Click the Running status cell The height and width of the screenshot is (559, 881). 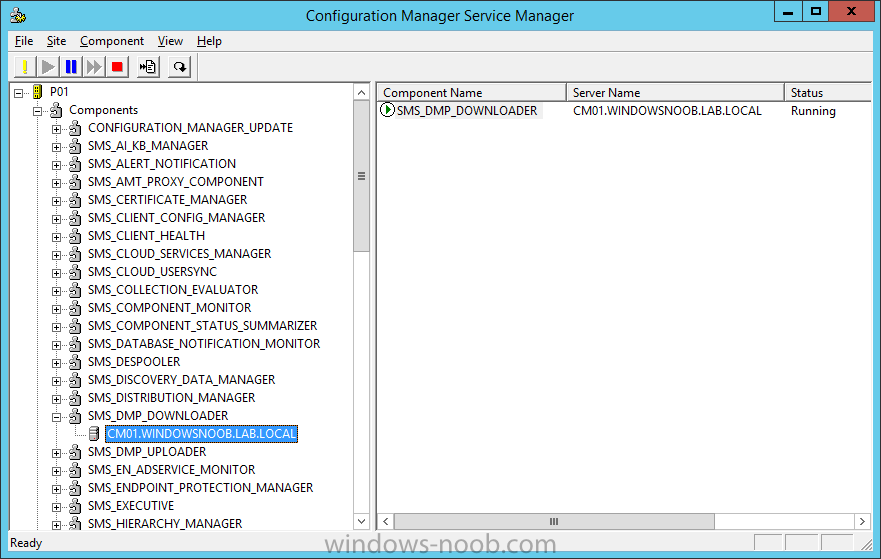coord(813,111)
